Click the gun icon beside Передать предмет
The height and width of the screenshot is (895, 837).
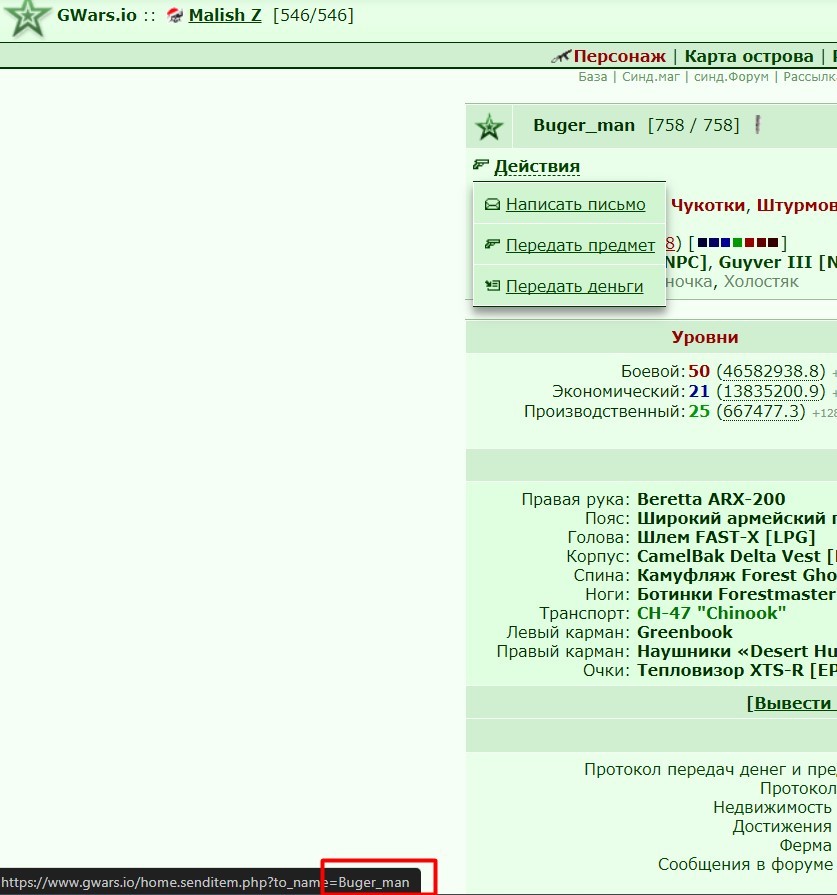pyautogui.click(x=492, y=244)
